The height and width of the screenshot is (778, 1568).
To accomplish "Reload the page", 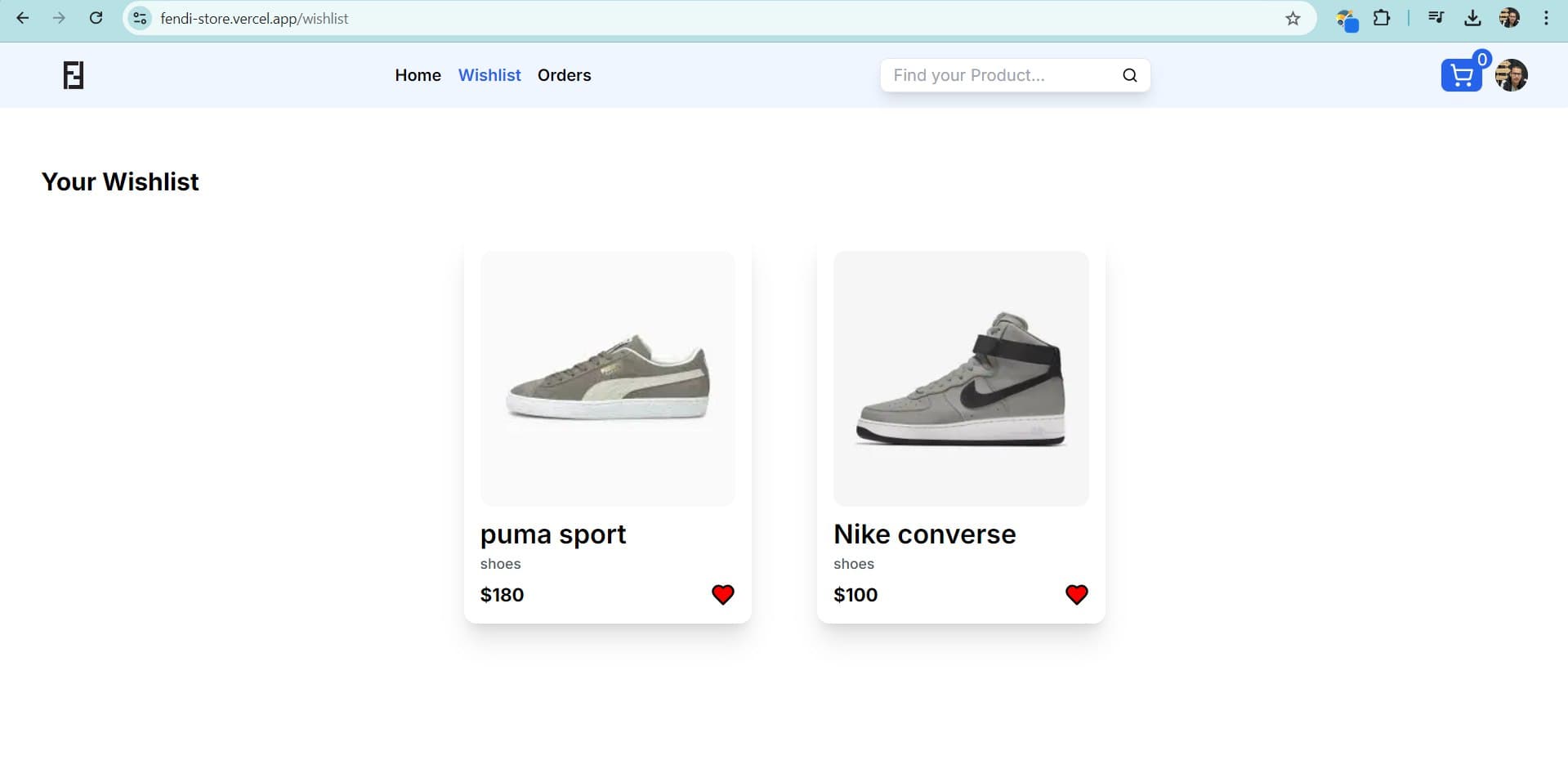I will (96, 18).
